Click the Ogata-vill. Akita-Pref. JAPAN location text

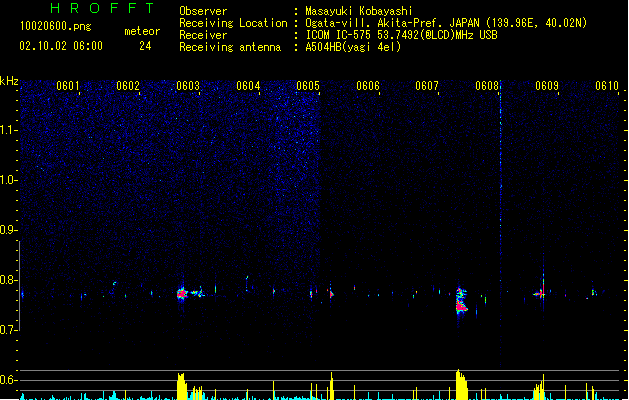click(446, 23)
